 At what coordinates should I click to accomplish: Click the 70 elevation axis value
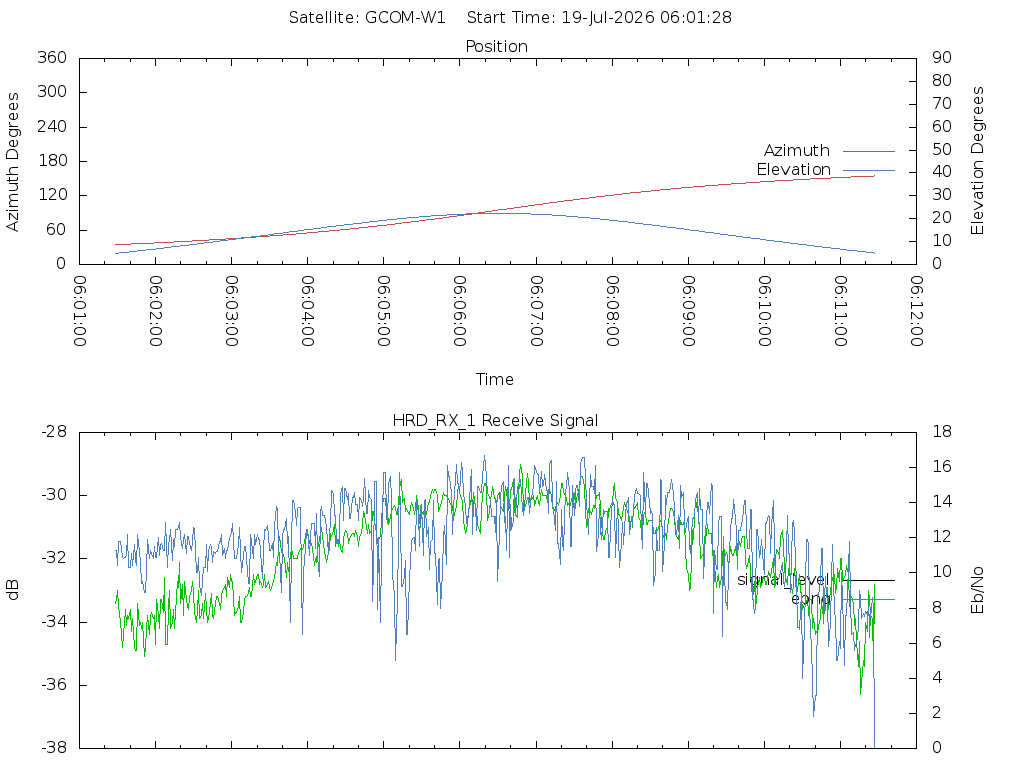pyautogui.click(x=942, y=103)
